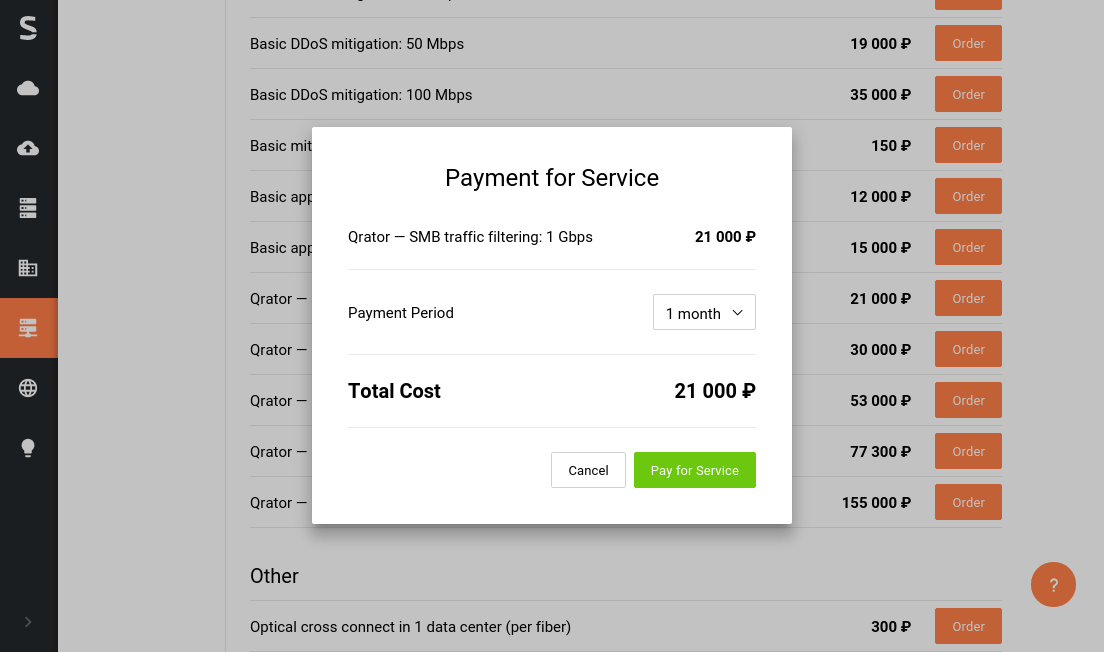Click the Total Cost label

coord(394,391)
